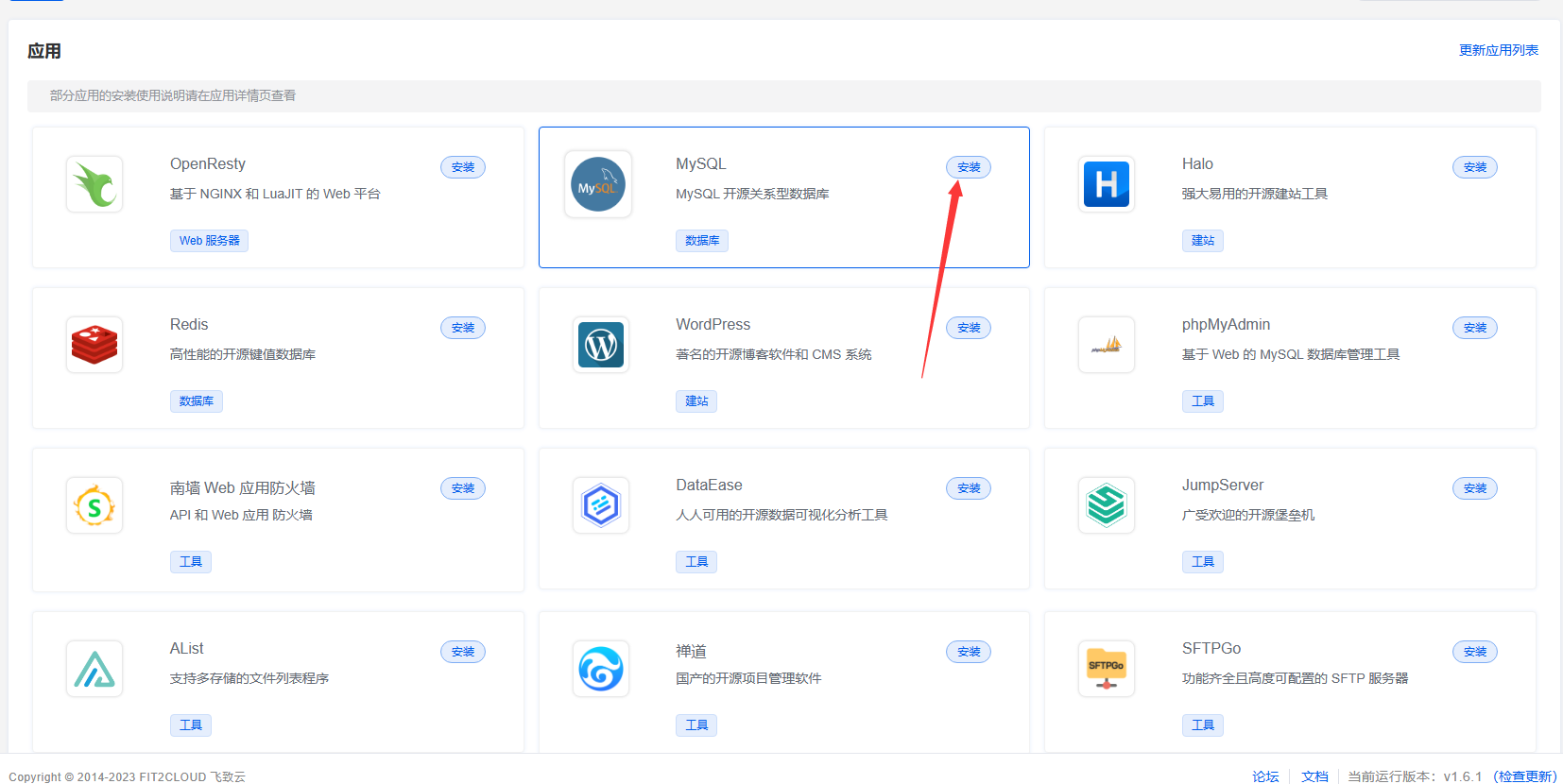Click the Halo app title
This screenshot has width=1563, height=784.
1197,164
